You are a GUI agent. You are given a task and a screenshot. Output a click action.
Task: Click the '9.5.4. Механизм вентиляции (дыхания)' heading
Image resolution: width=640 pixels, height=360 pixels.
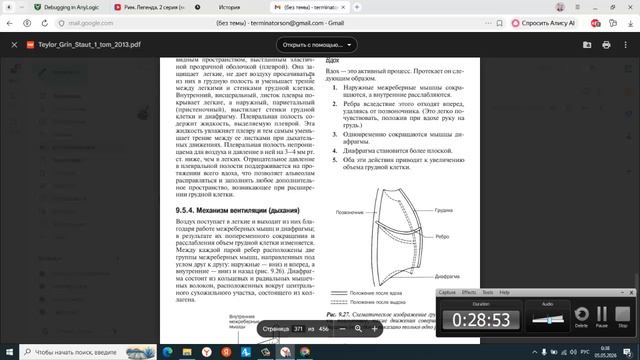[x=238, y=211]
